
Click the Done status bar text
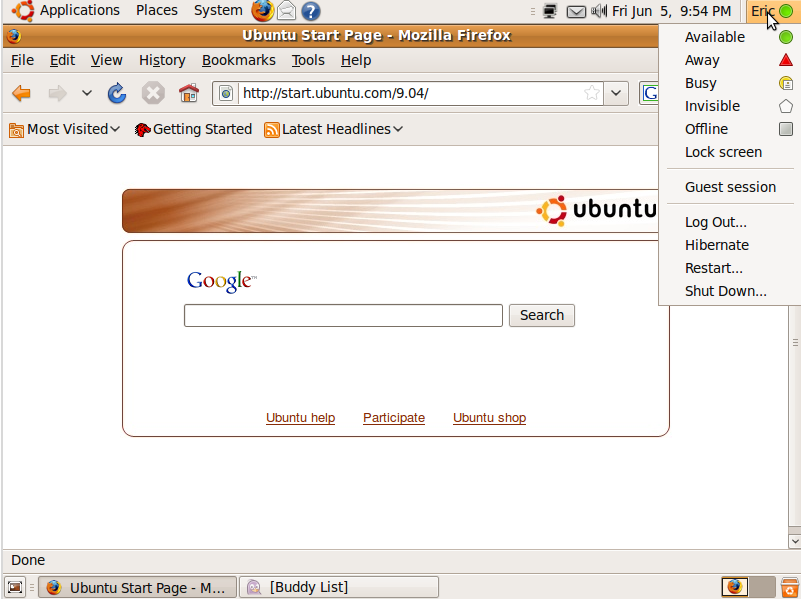tap(28, 561)
